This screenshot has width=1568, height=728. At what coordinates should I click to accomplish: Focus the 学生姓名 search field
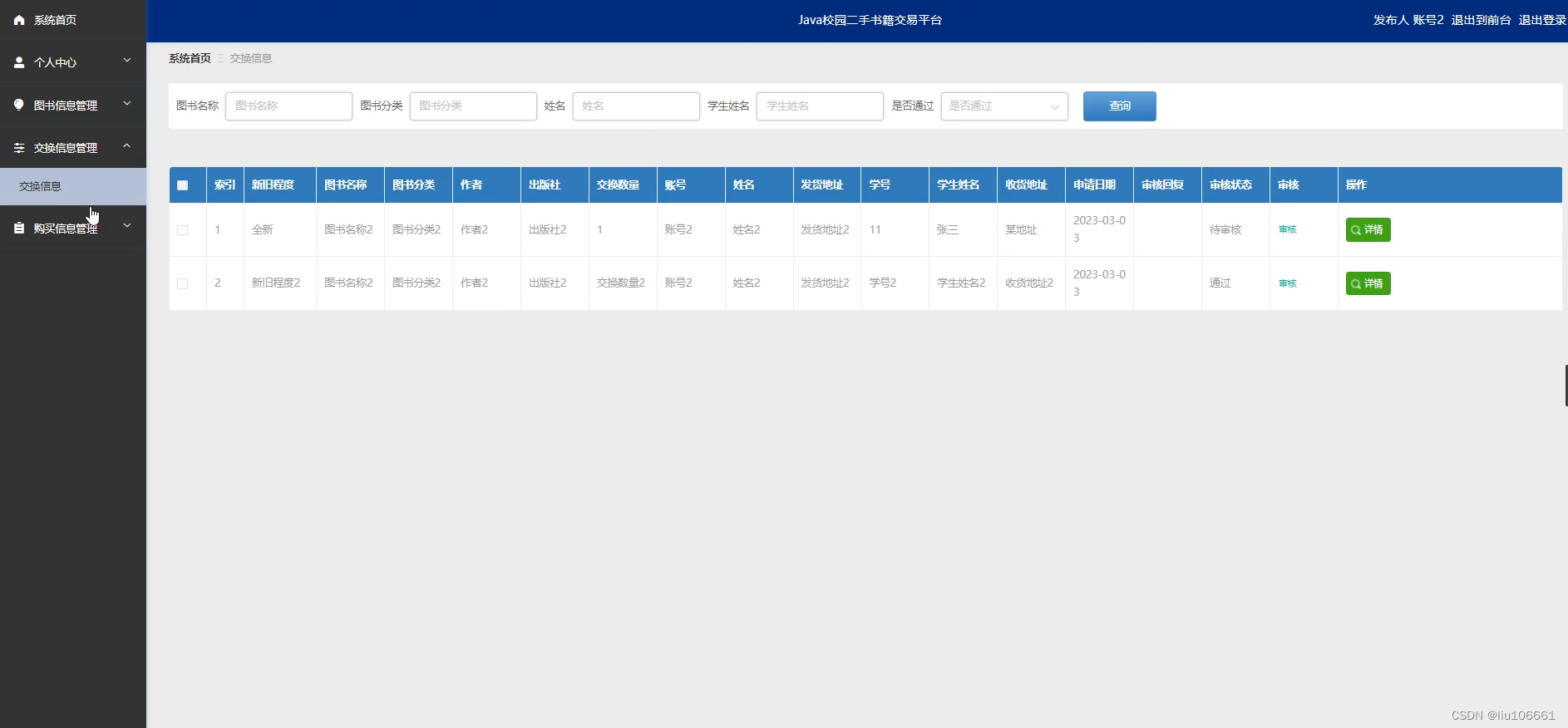[x=820, y=106]
